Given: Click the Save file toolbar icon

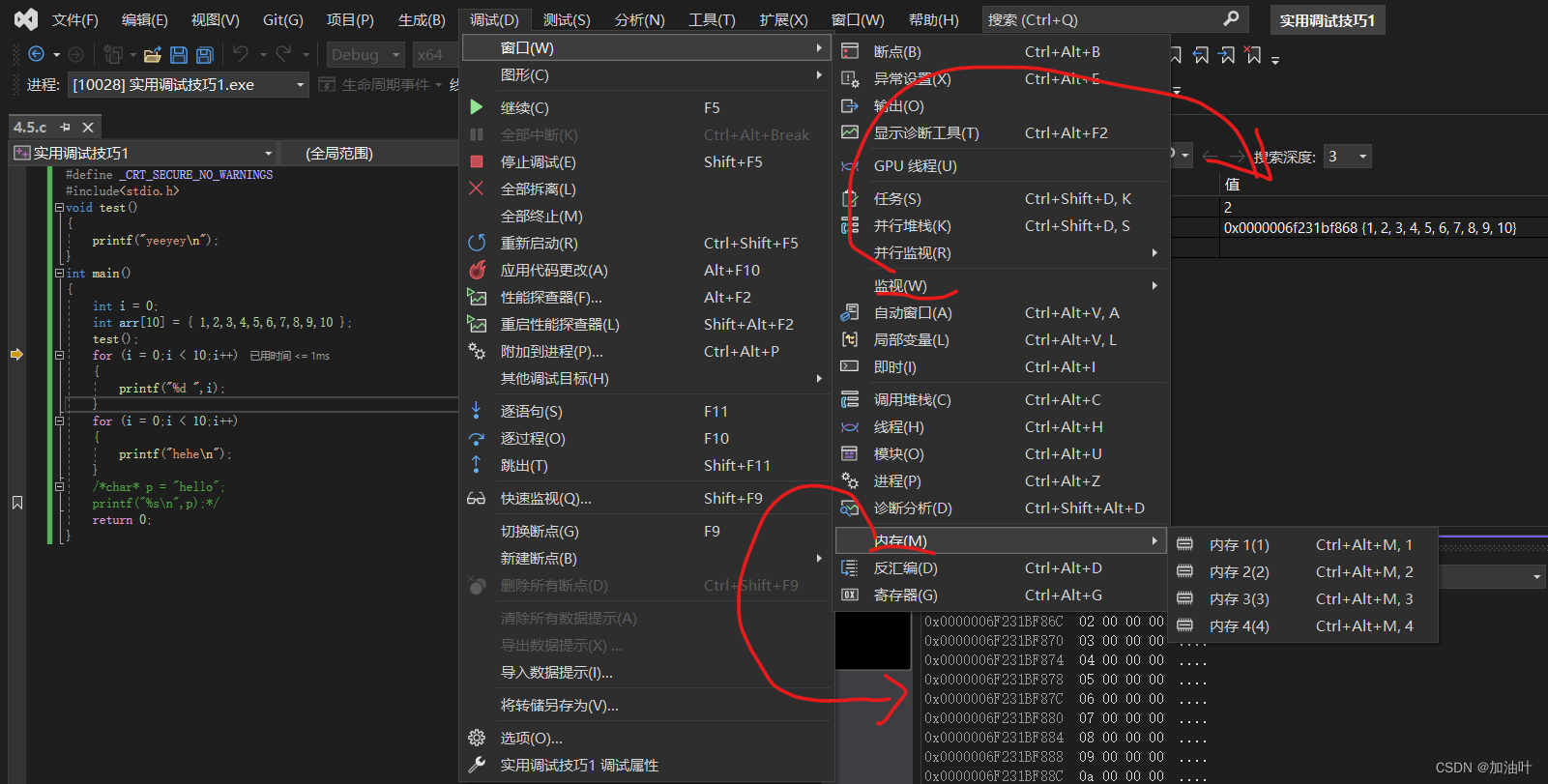Looking at the screenshot, I should [179, 55].
